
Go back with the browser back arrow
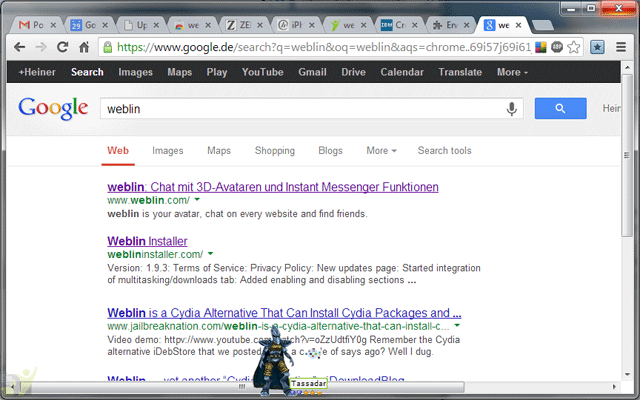19,47
